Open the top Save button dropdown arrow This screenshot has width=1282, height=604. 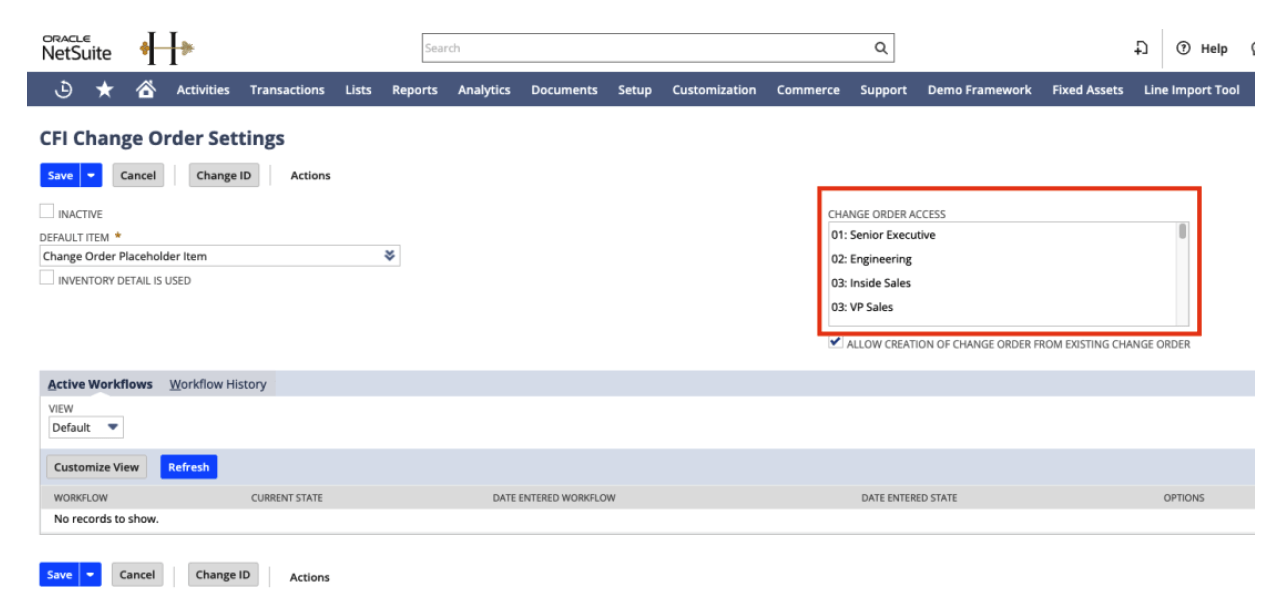(91, 175)
